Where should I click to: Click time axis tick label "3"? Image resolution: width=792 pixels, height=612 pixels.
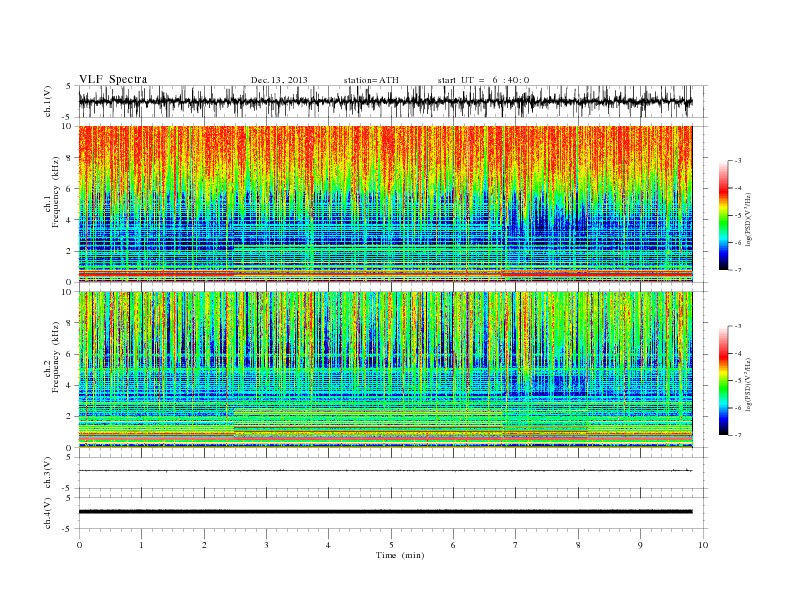pyautogui.click(x=267, y=545)
